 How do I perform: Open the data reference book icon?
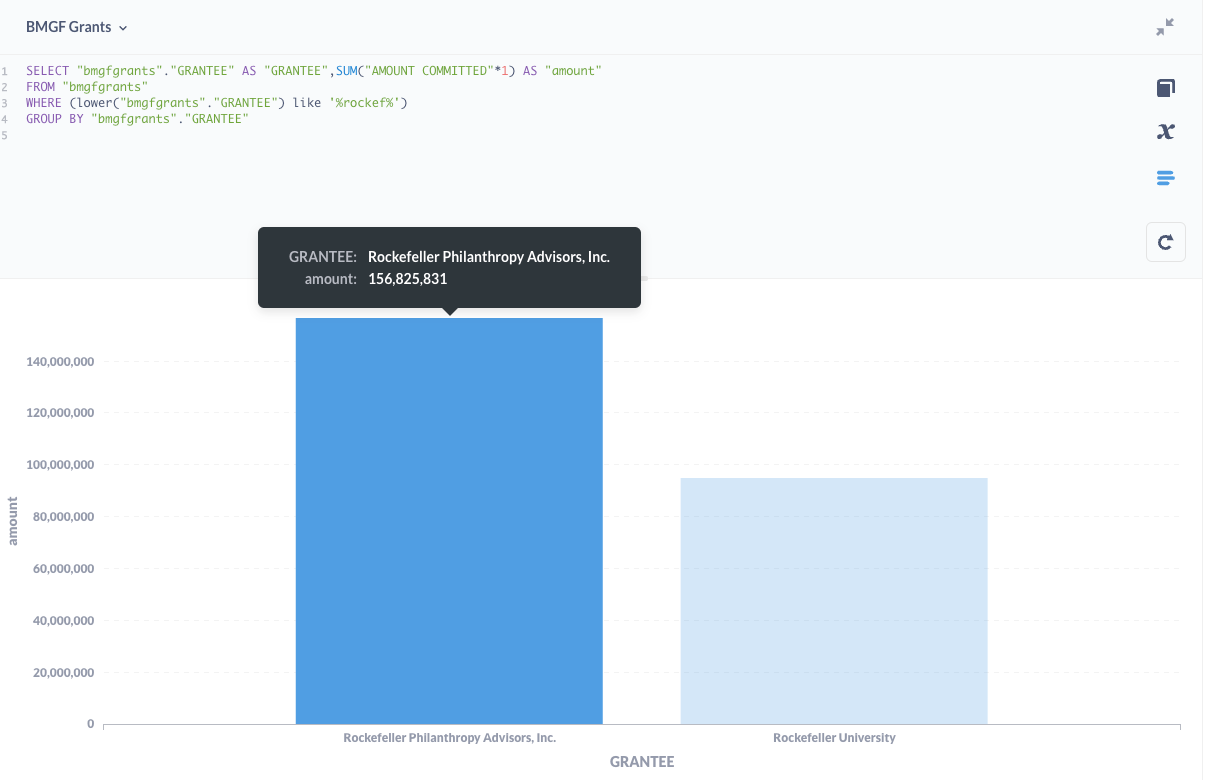click(x=1165, y=88)
